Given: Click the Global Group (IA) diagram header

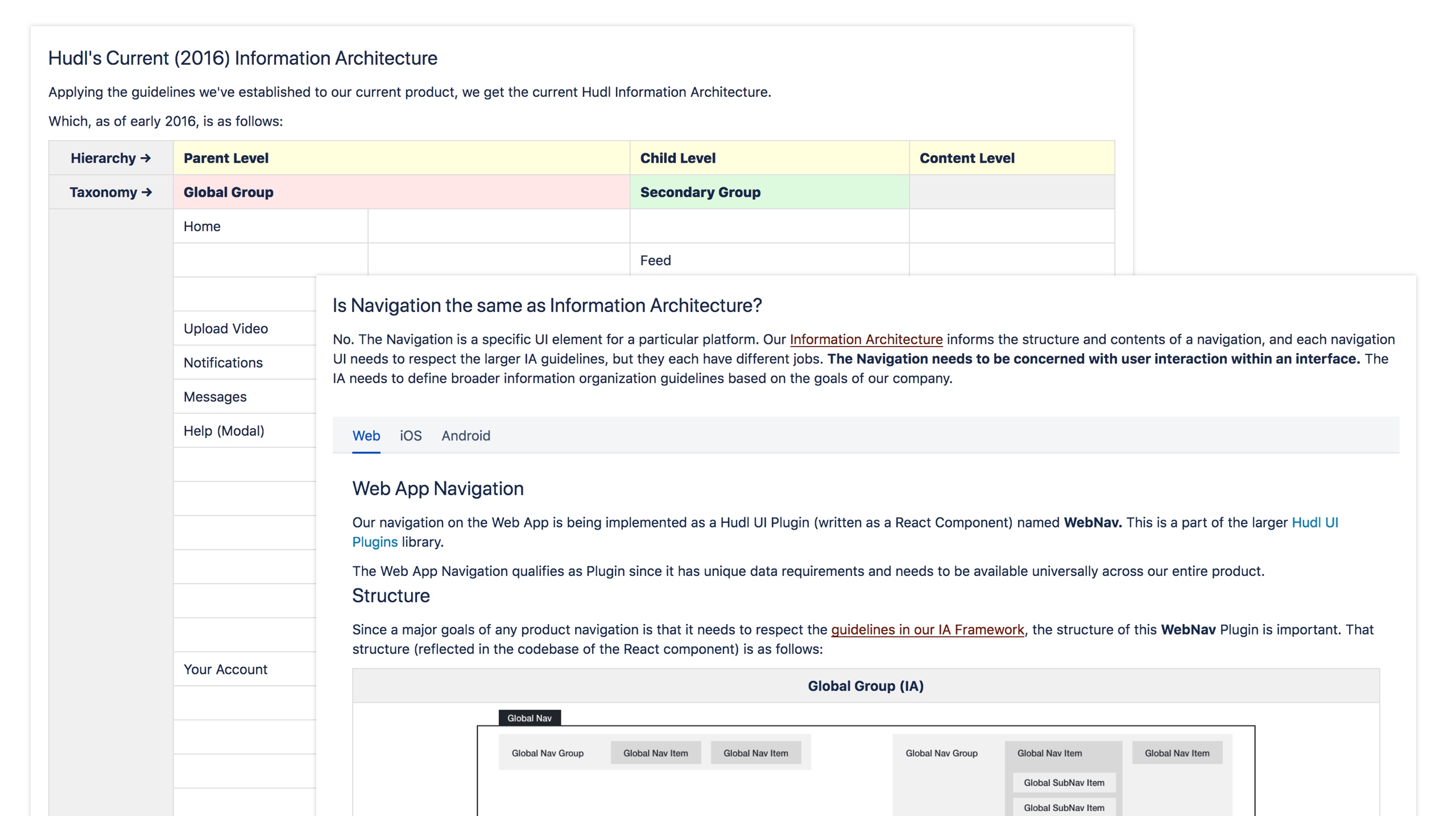Looking at the screenshot, I should click(866, 686).
